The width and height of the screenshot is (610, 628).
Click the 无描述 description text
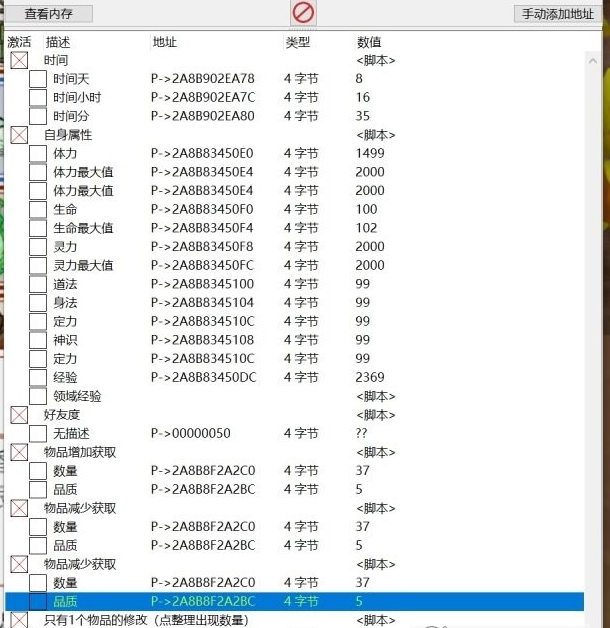71,433
